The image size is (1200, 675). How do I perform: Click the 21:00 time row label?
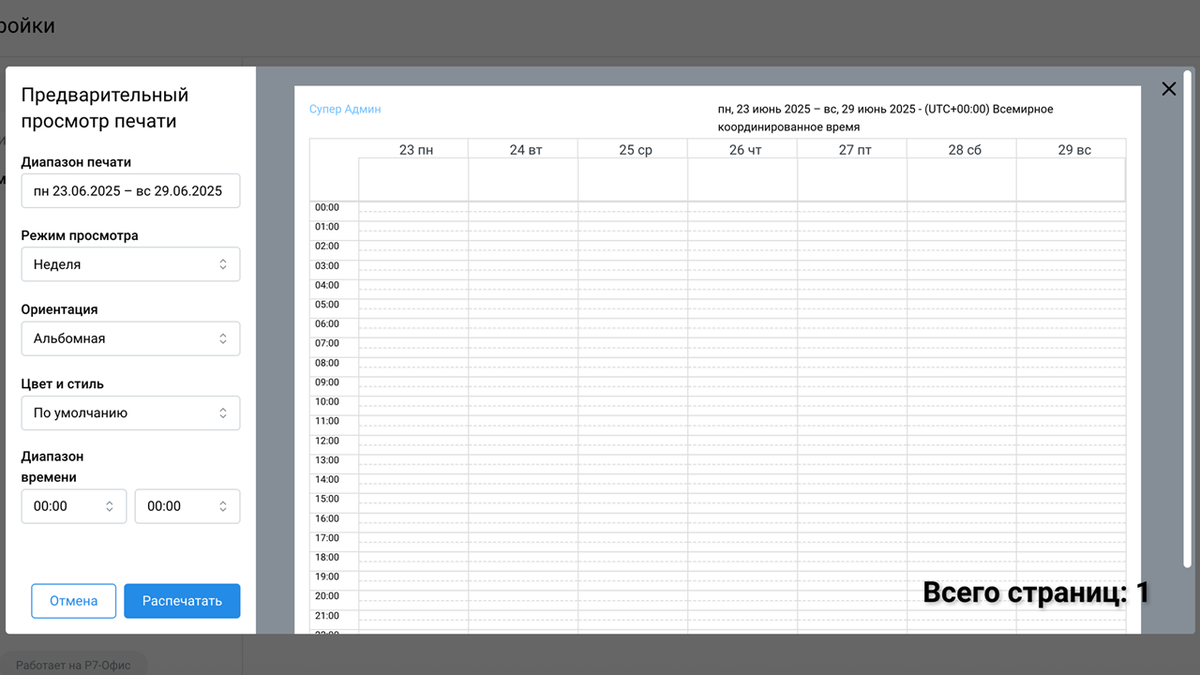click(327, 615)
